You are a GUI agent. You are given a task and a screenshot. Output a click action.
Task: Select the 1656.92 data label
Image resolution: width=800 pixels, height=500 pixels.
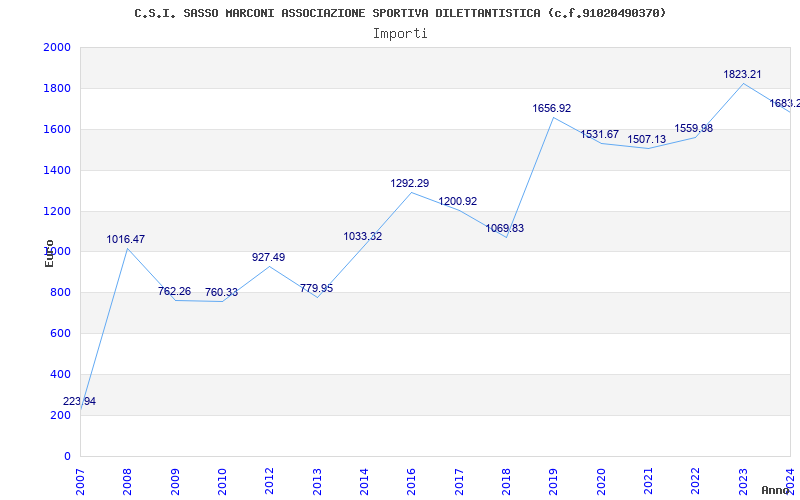[552, 108]
